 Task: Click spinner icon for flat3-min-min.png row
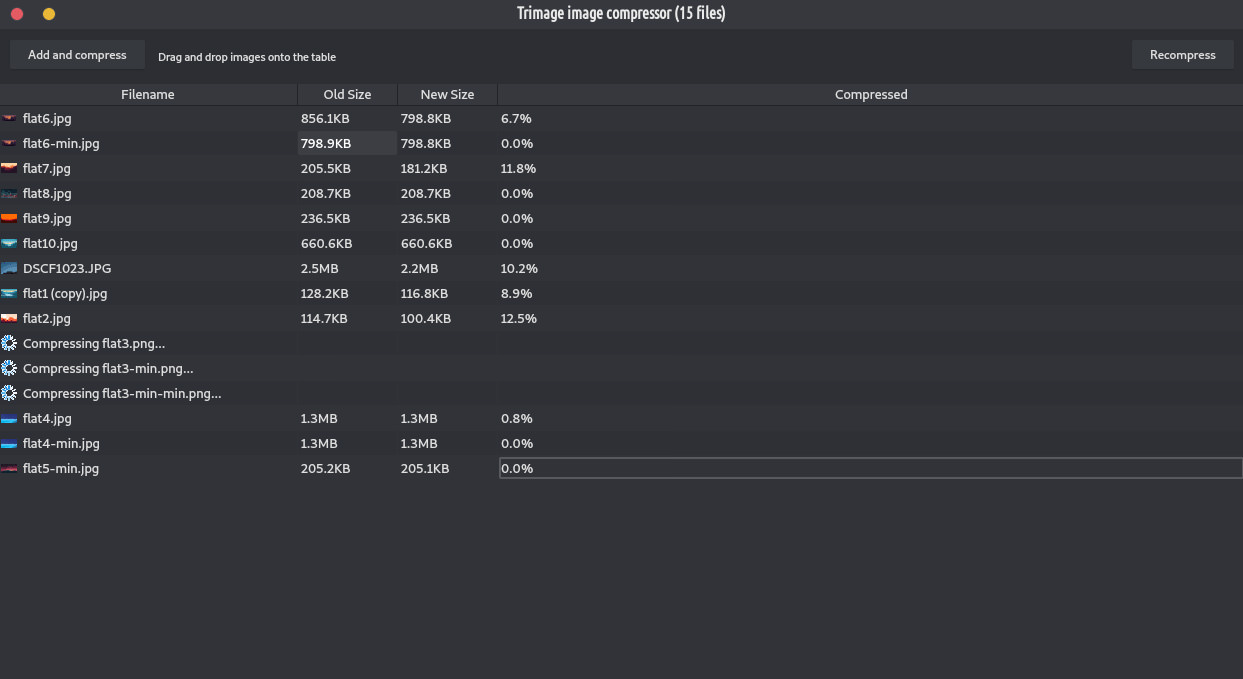tap(9, 393)
